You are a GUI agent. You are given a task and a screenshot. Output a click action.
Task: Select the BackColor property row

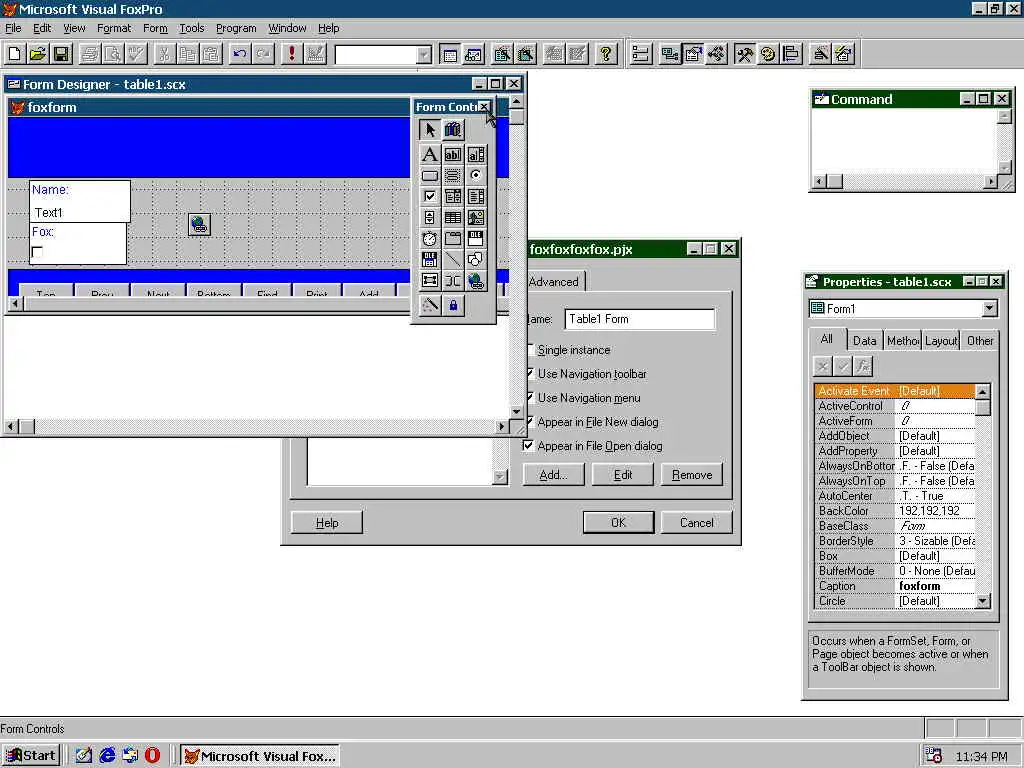tap(895, 511)
